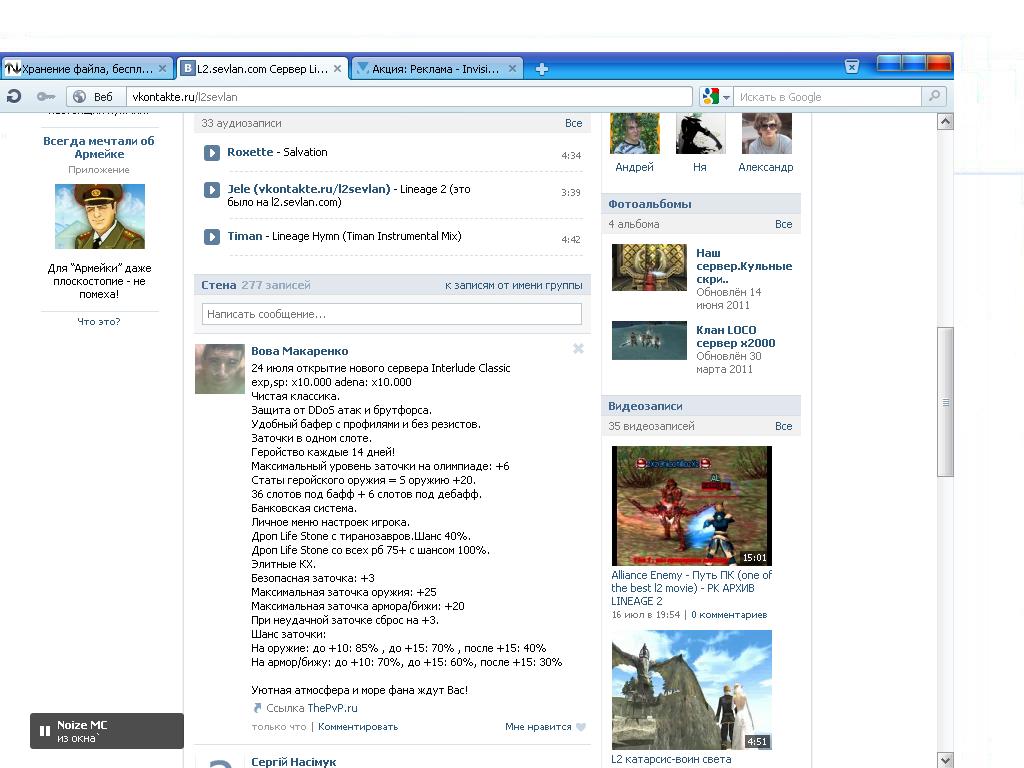Open Клан LOCO album thumbnail
Image resolution: width=1024 pixels, height=768 pixels.
tap(649, 340)
